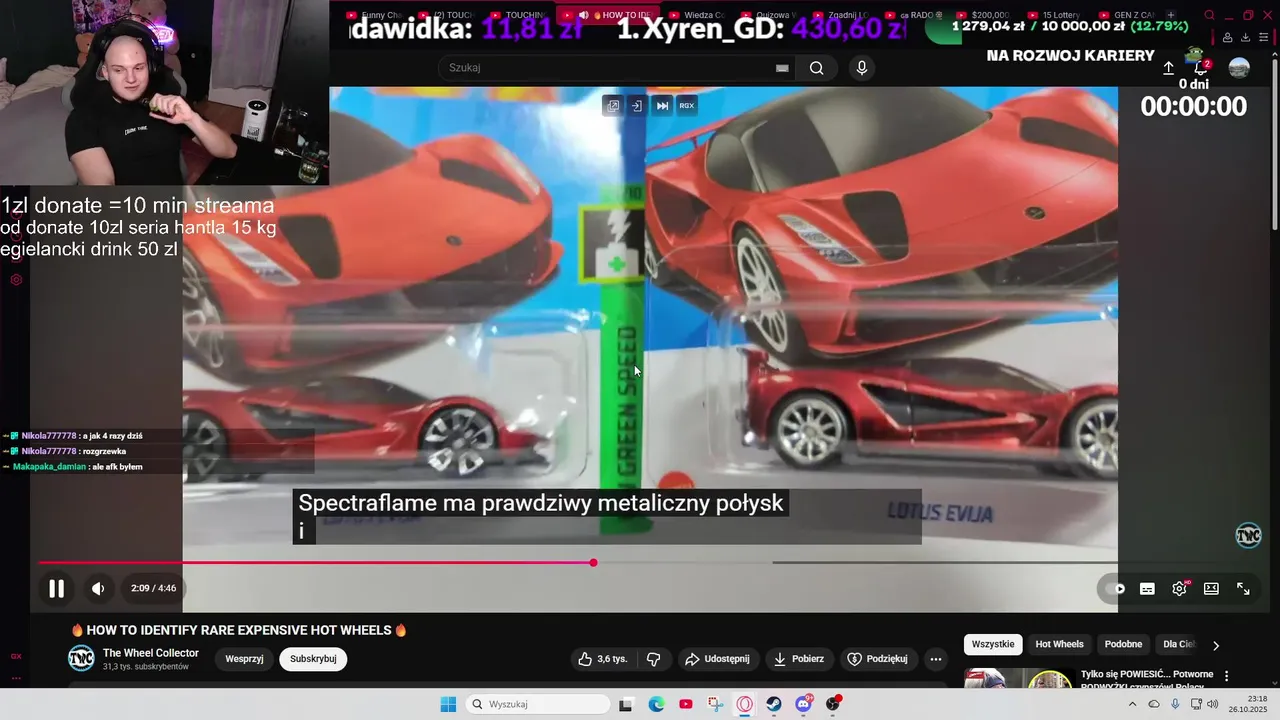Open the YouTube account avatar menu

pyautogui.click(x=1239, y=68)
